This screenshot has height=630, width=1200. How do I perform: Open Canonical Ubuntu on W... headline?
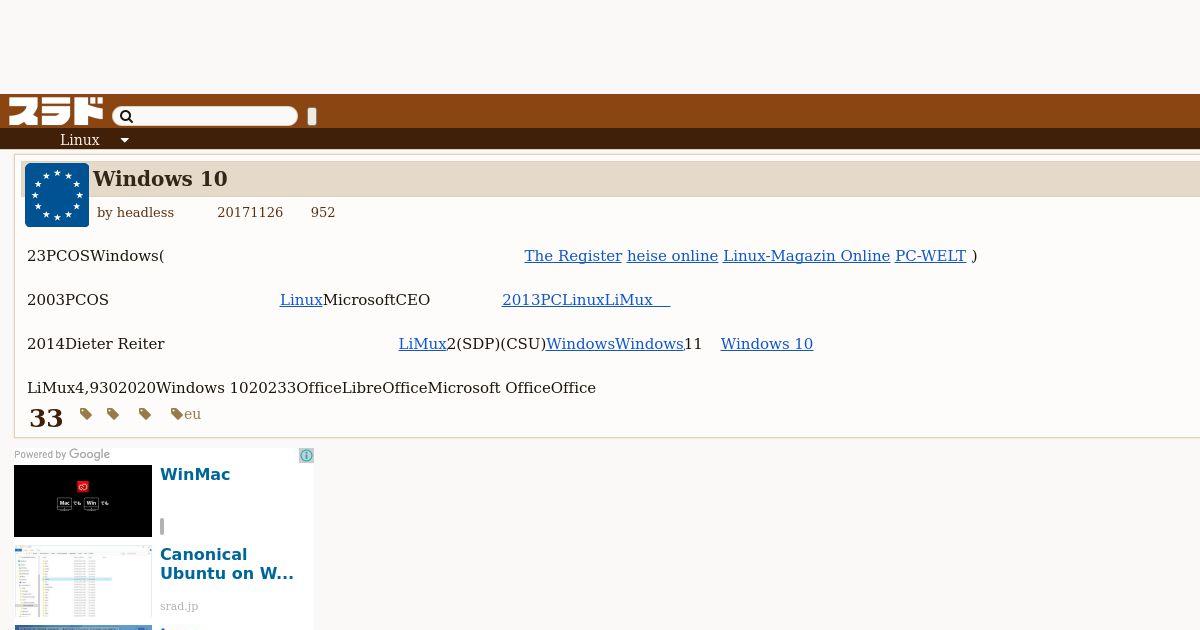[x=227, y=564]
